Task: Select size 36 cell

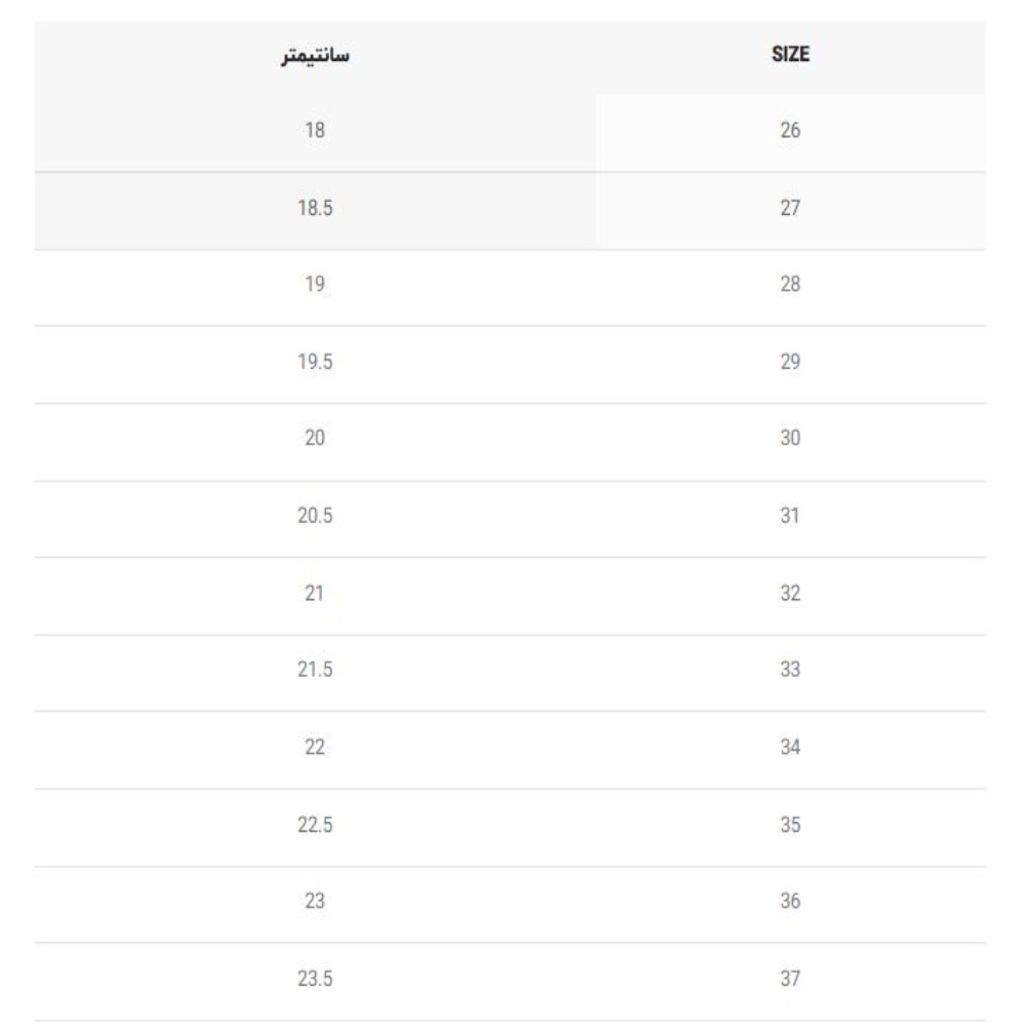Action: pos(790,902)
